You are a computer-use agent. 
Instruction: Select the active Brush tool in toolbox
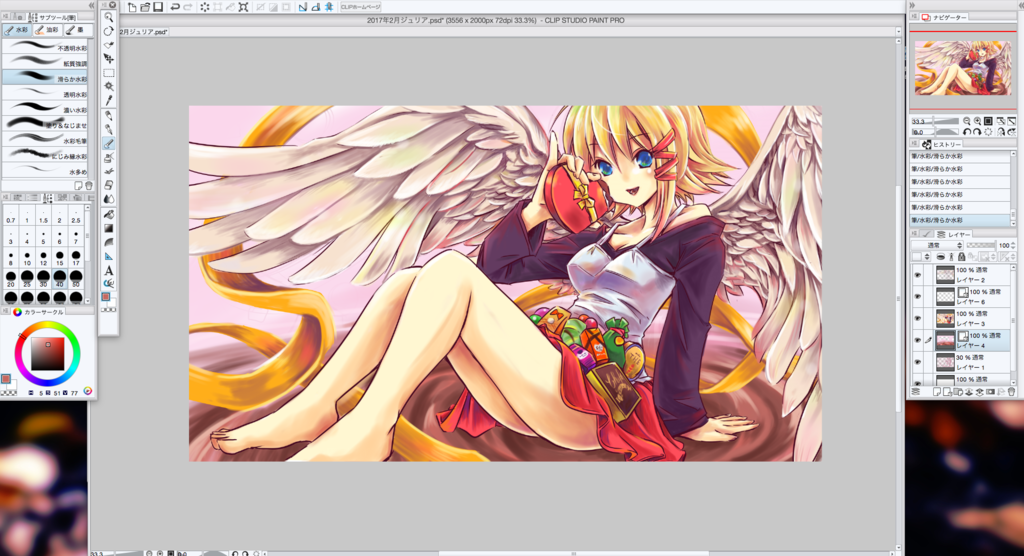(x=108, y=143)
